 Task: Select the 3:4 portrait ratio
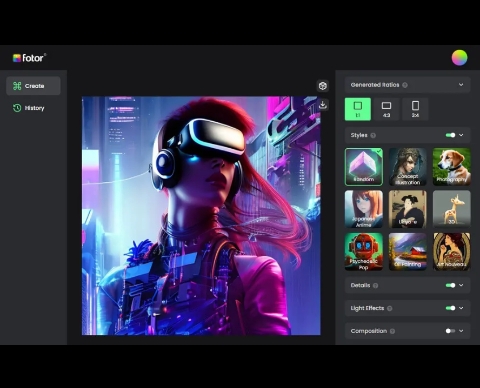tap(415, 109)
